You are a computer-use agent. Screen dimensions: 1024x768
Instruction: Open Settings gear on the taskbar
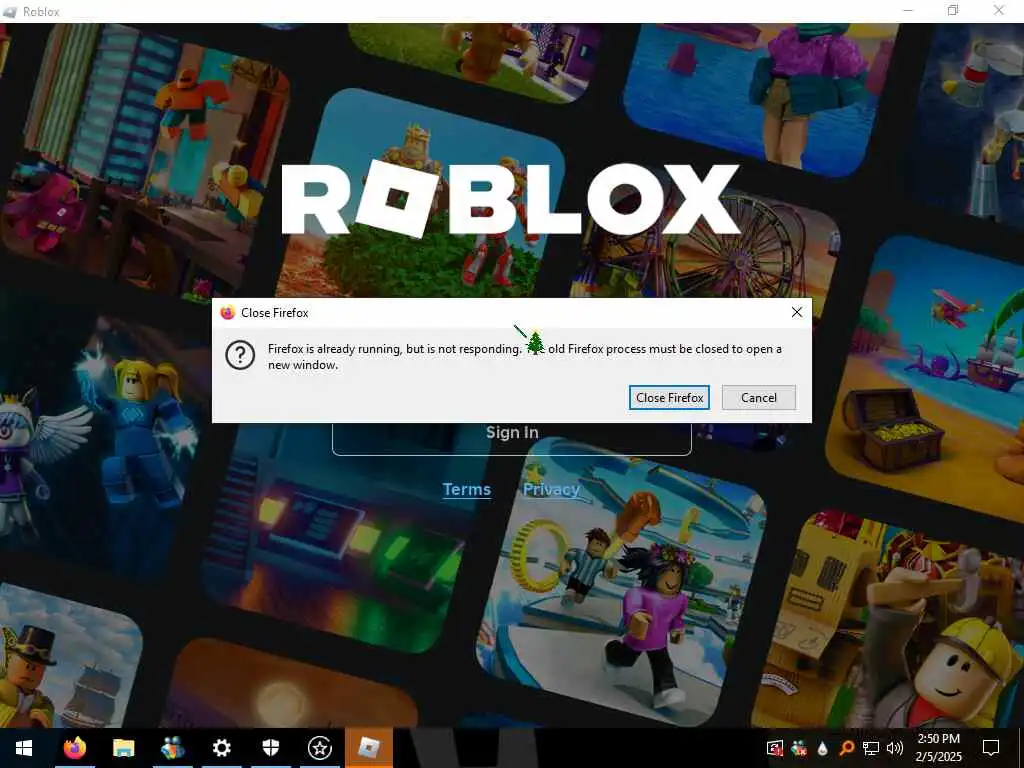click(221, 748)
